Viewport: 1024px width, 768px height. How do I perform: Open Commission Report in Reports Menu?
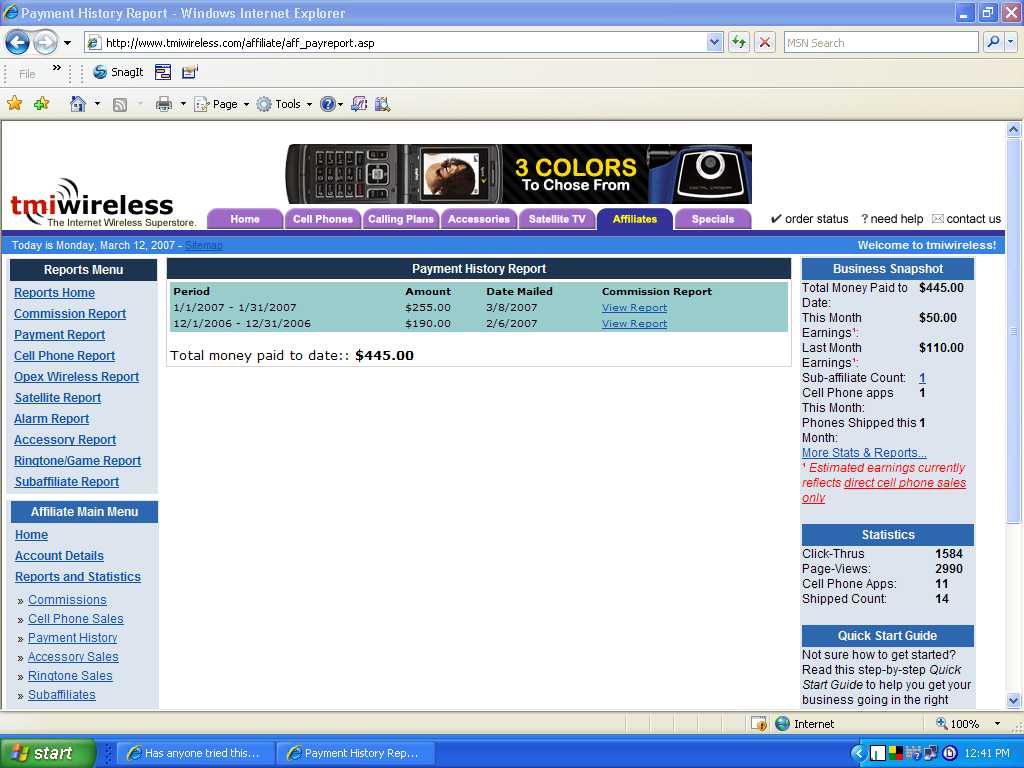(x=70, y=313)
